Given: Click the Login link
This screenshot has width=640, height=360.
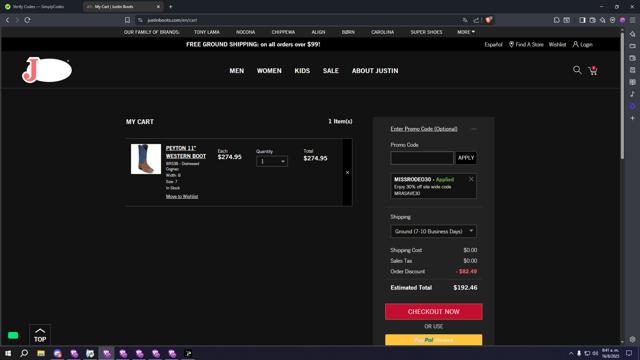Looking at the screenshot, I should (x=582, y=44).
